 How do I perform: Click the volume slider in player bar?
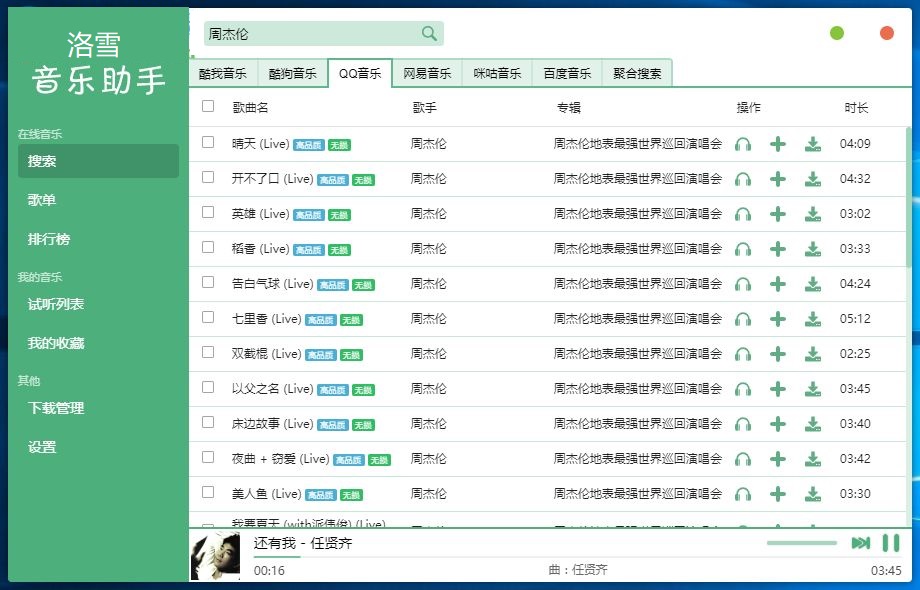[801, 543]
